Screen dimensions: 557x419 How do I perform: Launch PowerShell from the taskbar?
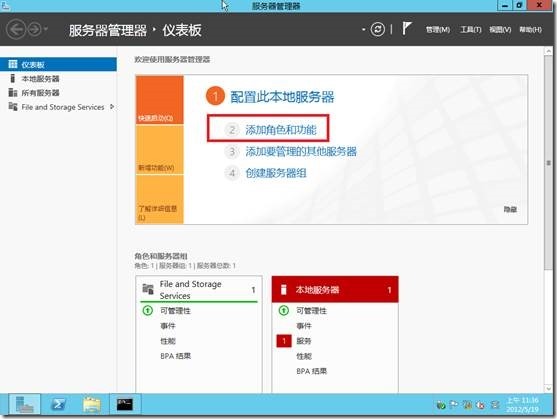coord(58,404)
